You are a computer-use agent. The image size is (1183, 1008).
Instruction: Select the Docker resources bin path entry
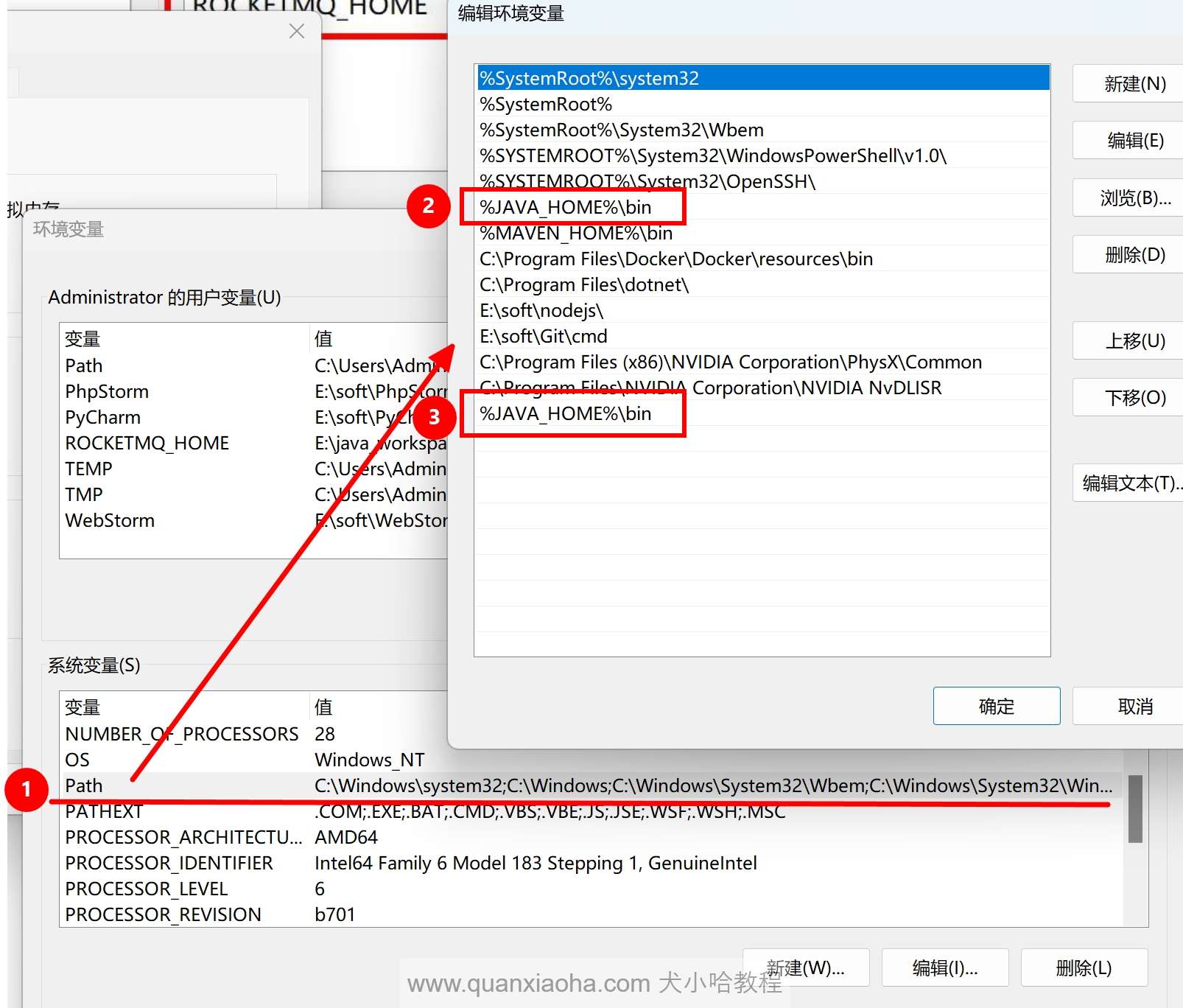(675, 259)
